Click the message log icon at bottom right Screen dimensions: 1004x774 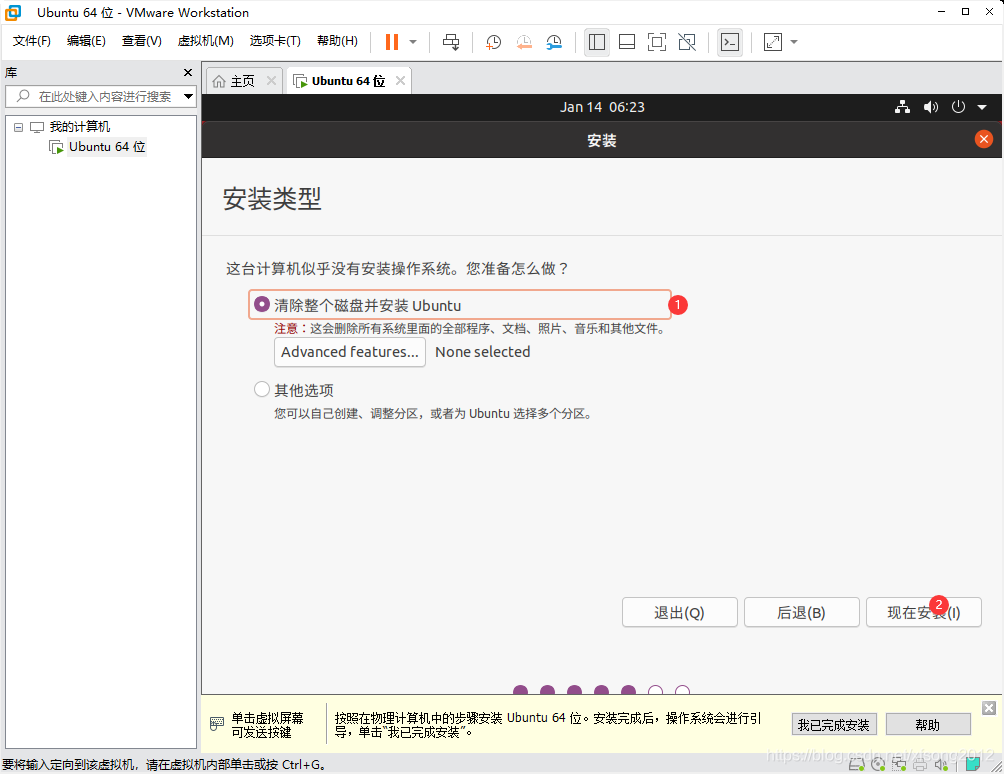pos(973,764)
